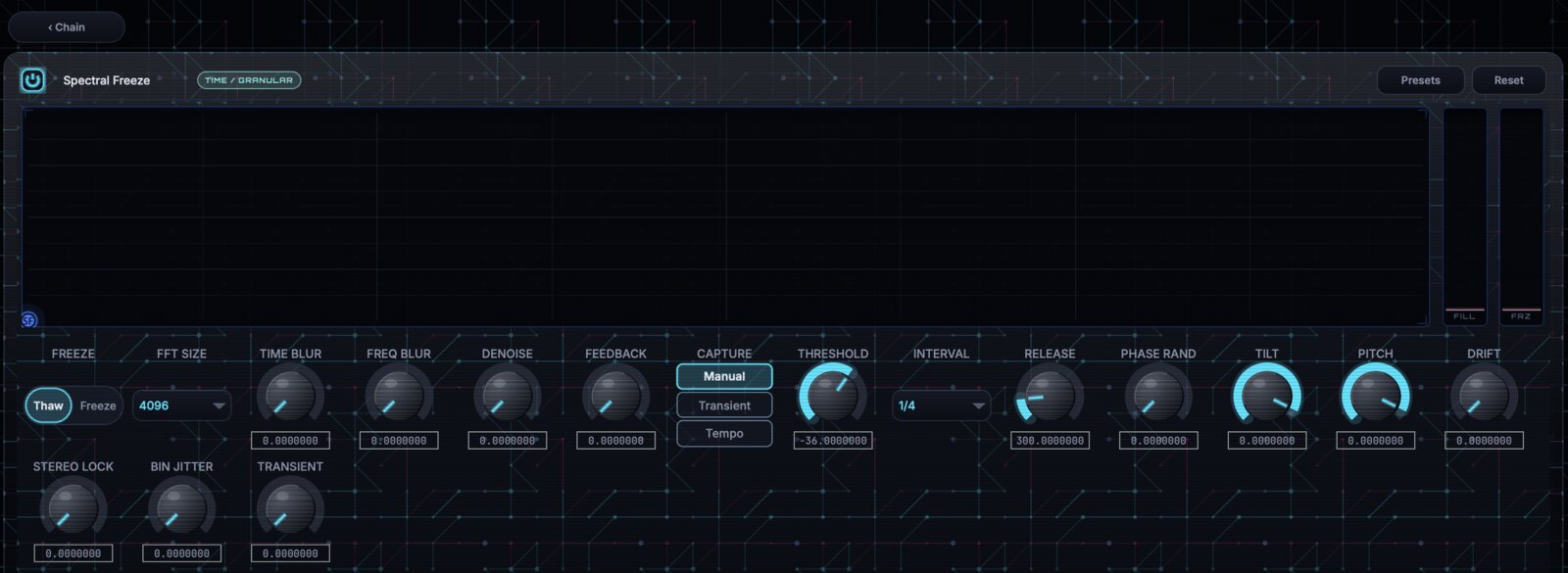This screenshot has height=573, width=1568.
Task: Click the Bin Jitter value field
Action: click(x=181, y=553)
